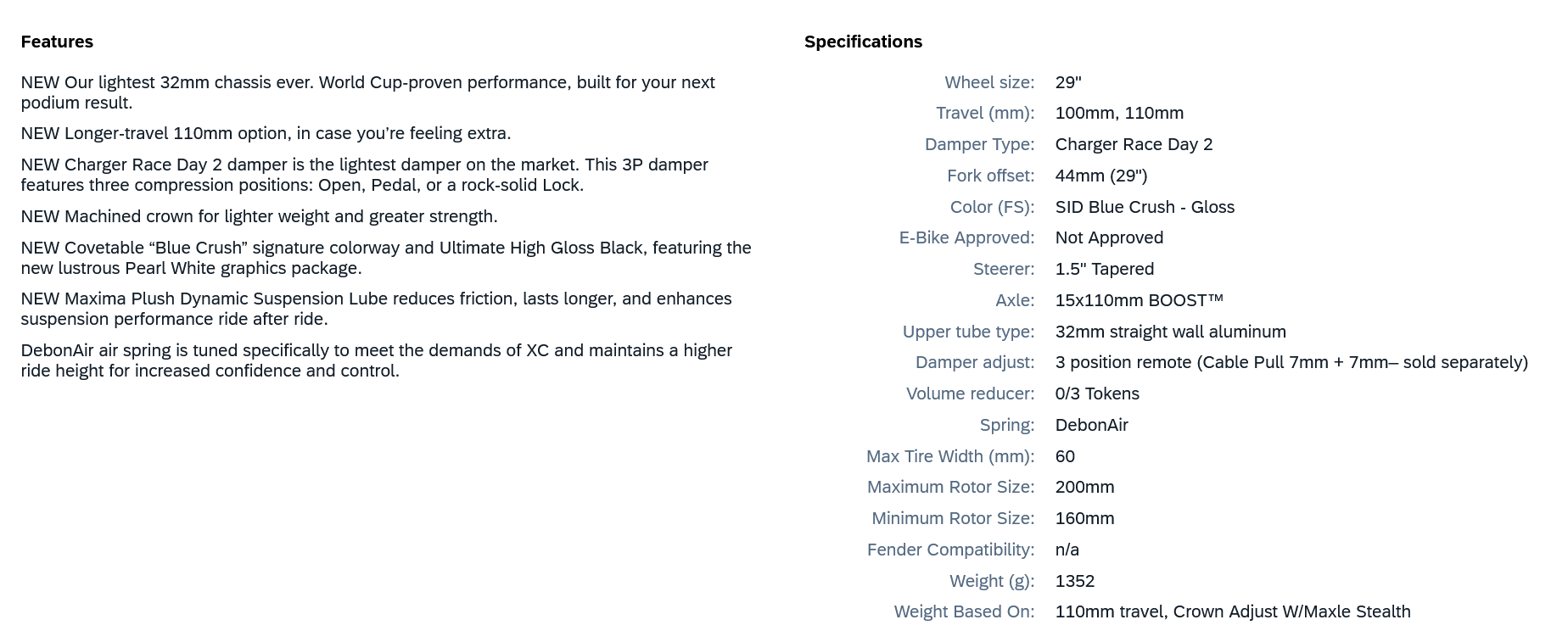
Task: Select the DebonAir spring value
Action: point(1091,425)
